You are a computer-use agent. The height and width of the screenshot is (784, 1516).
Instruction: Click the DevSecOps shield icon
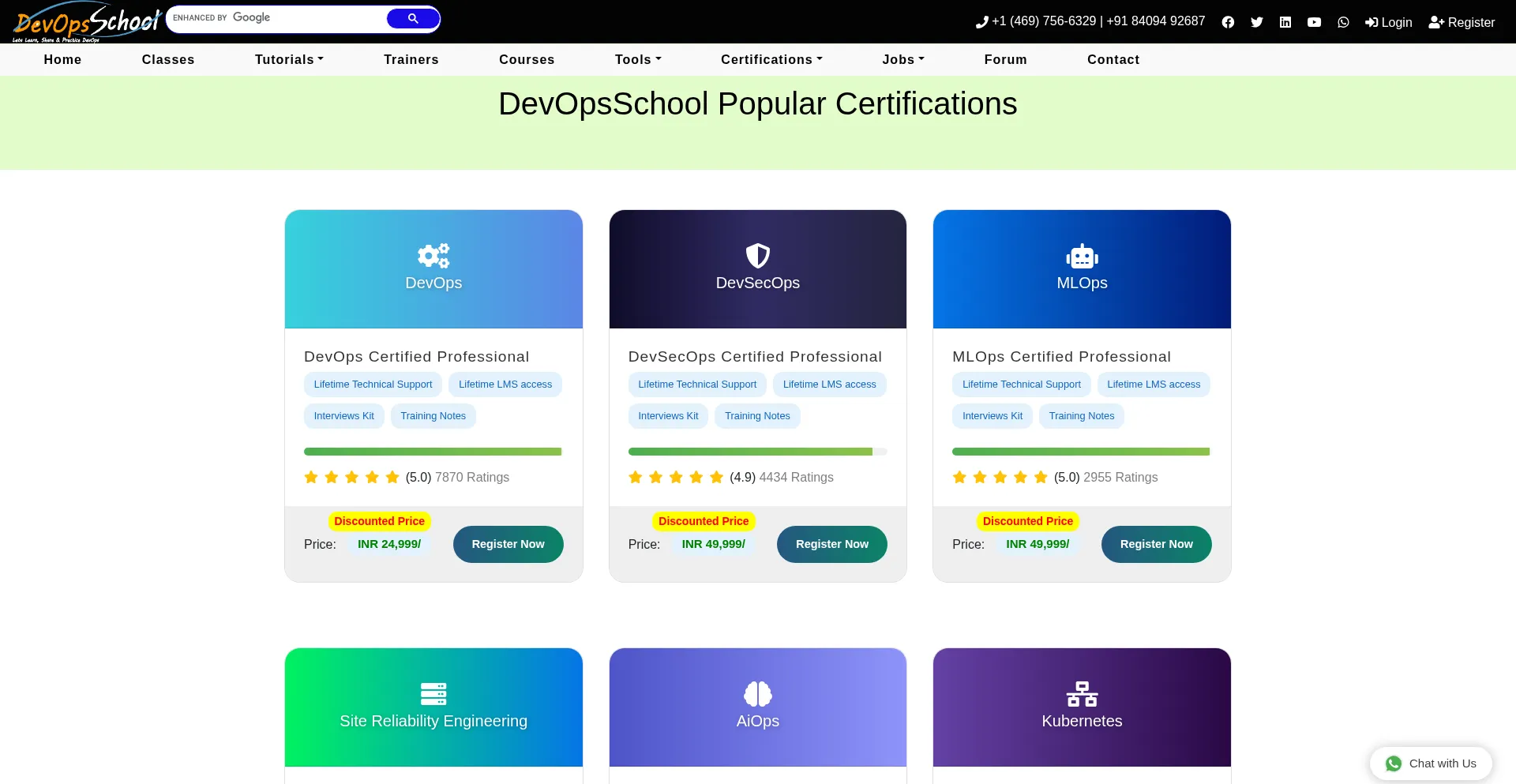[x=757, y=256]
